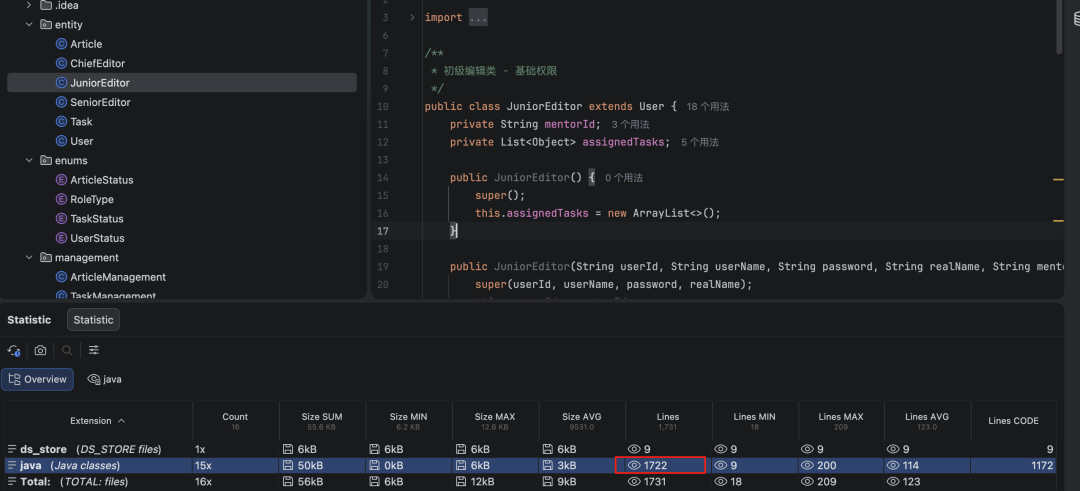
Task: Click the '0 个用法' usages hint
Action: (624, 178)
